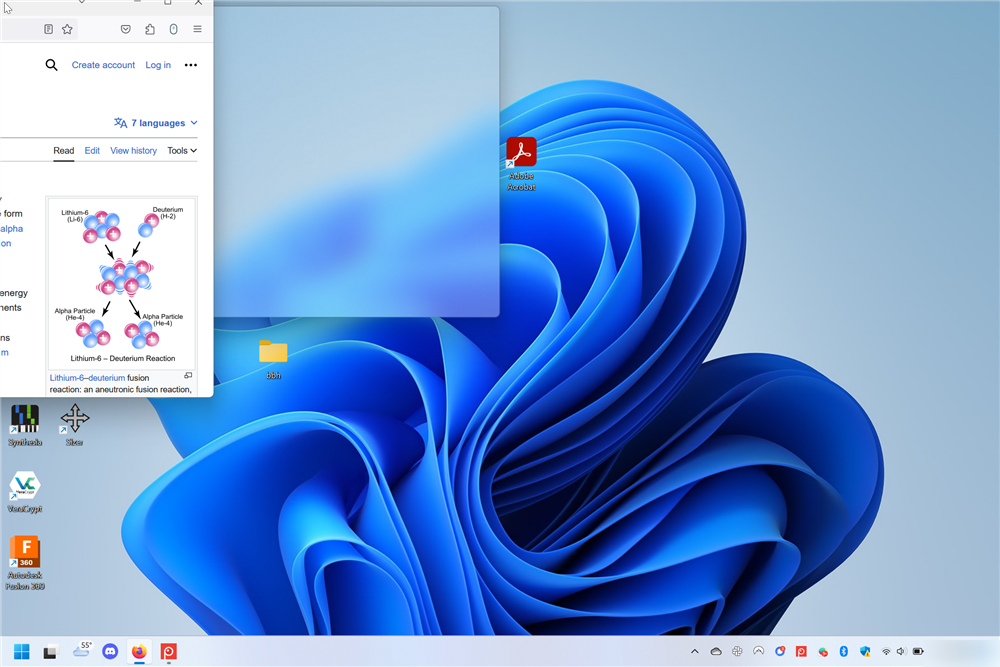
Task: Open the Lithium-6 Deuterium Reaction diagram thumbnail
Action: click(x=122, y=283)
